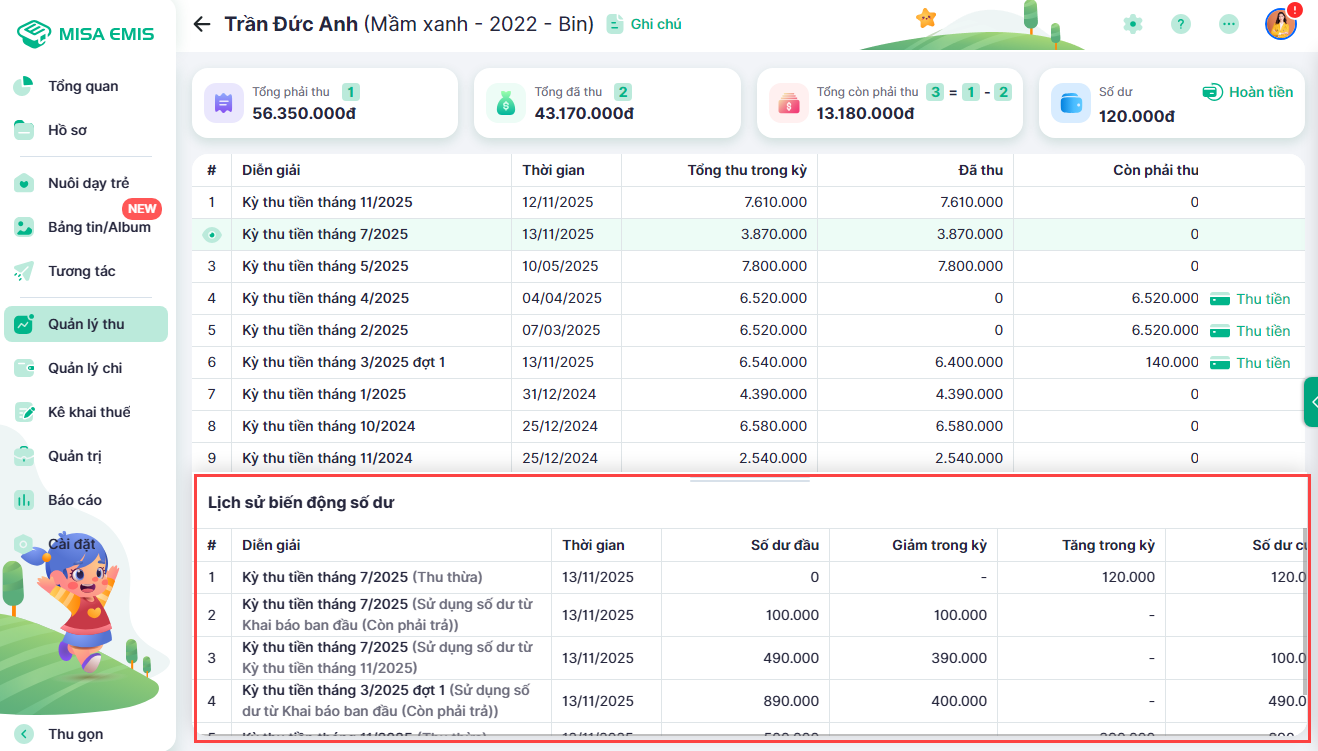The height and width of the screenshot is (751, 1318).
Task: Open the Ghi chú note icon
Action: (x=616, y=24)
